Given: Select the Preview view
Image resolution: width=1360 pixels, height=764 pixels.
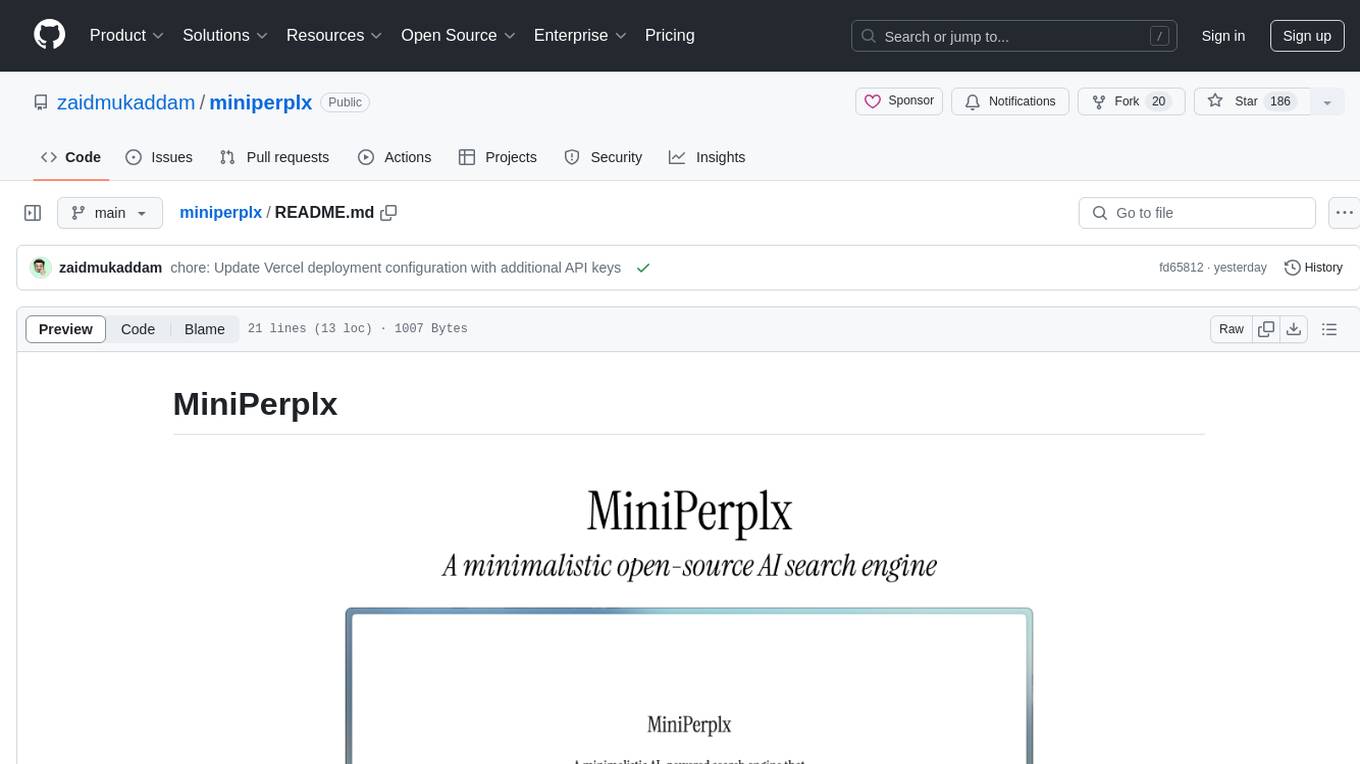Looking at the screenshot, I should click(x=66, y=329).
